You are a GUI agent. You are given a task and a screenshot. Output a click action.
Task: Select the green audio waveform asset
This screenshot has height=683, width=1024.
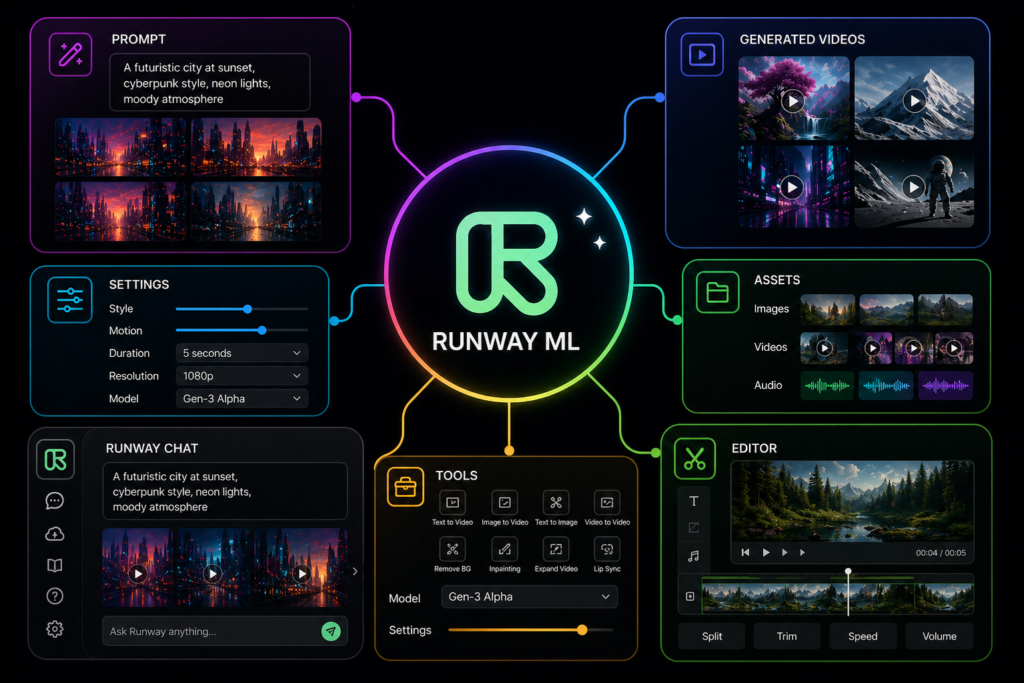[827, 385]
